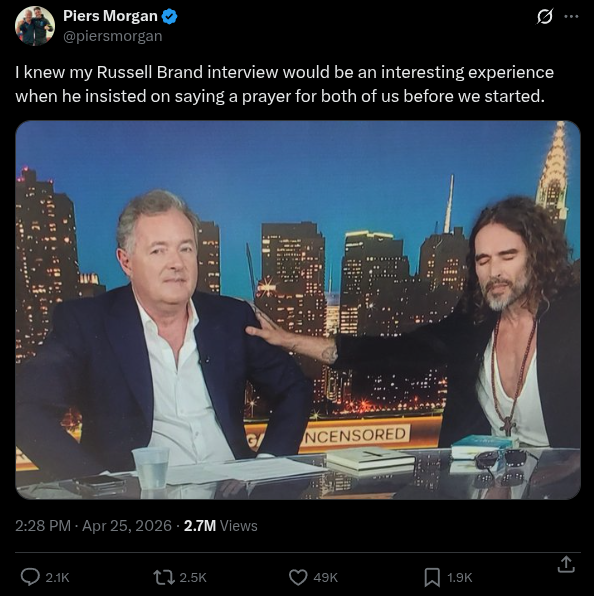Click the Apr 25, 2026 date
This screenshot has height=596, width=594.
[x=127, y=526]
